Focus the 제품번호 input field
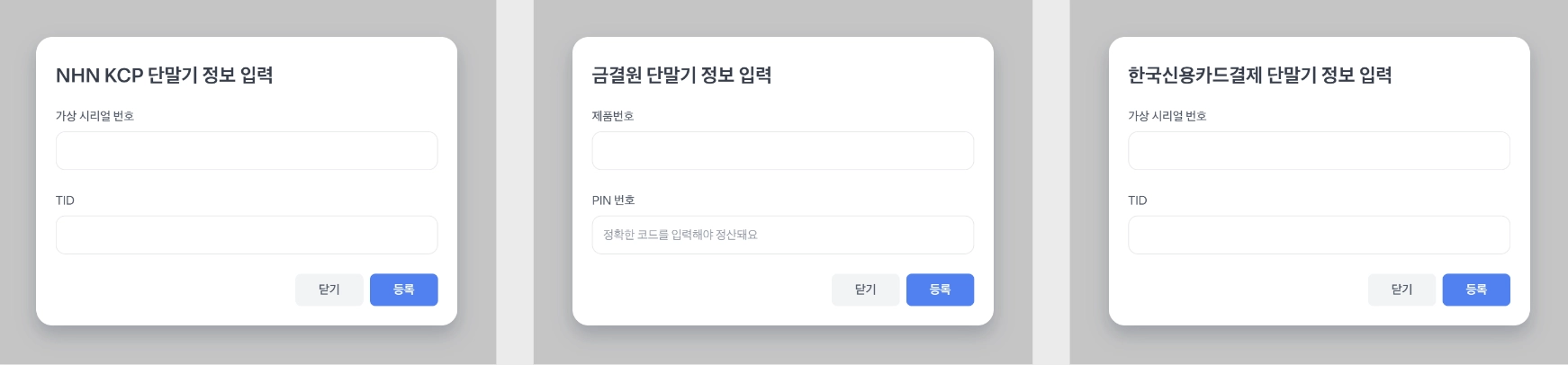Image resolution: width=1568 pixels, height=365 pixels. coord(782,151)
